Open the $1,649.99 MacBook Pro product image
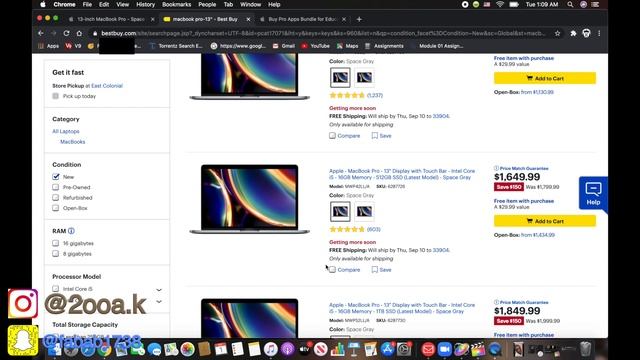Image resolution: width=640 pixels, height=360 pixels. coord(249,199)
